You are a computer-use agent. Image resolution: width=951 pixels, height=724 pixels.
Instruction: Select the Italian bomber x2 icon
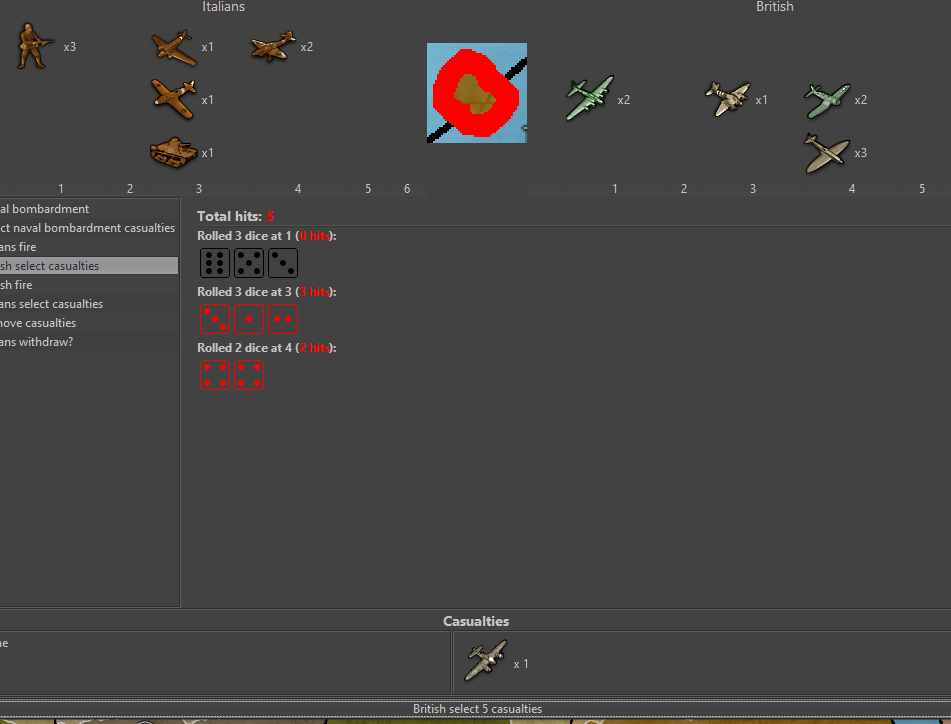point(271,45)
